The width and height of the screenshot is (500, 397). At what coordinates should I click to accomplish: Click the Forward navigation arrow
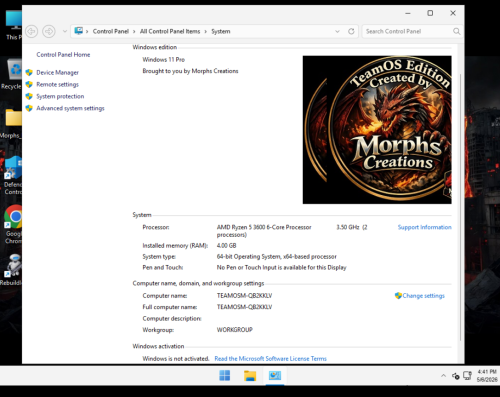click(49, 31)
